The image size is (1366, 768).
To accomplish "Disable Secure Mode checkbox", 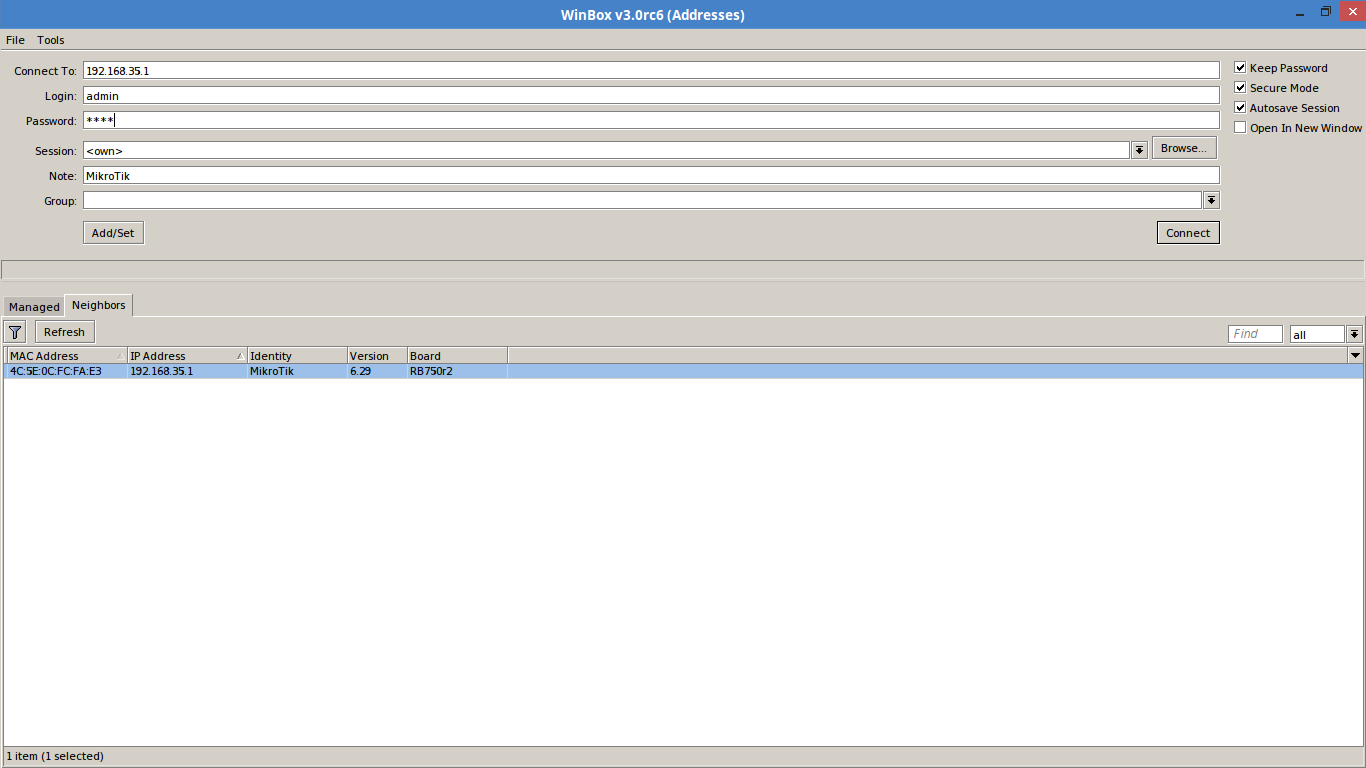I will (1240, 88).
